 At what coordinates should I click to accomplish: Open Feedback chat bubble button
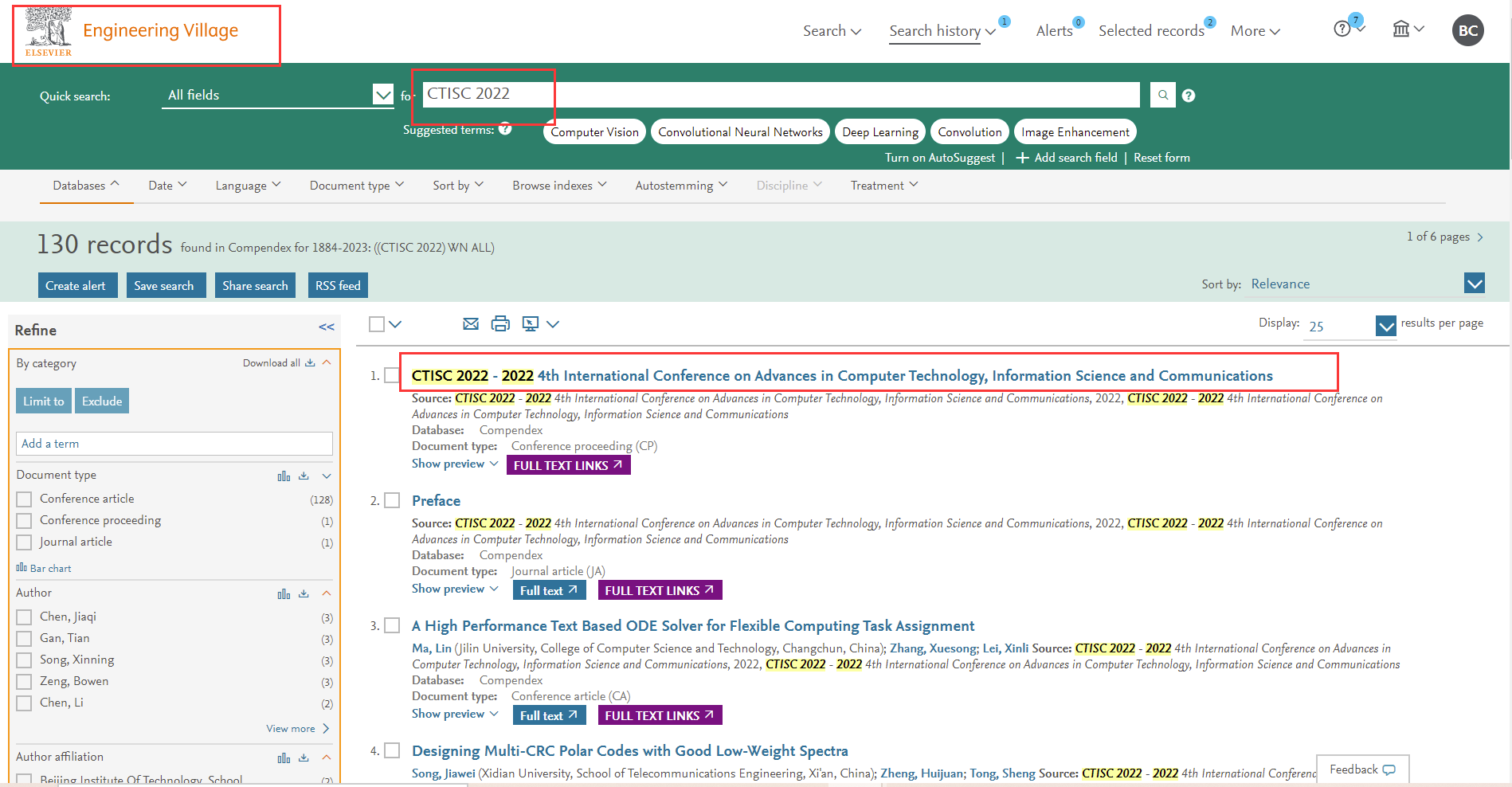tap(1362, 769)
